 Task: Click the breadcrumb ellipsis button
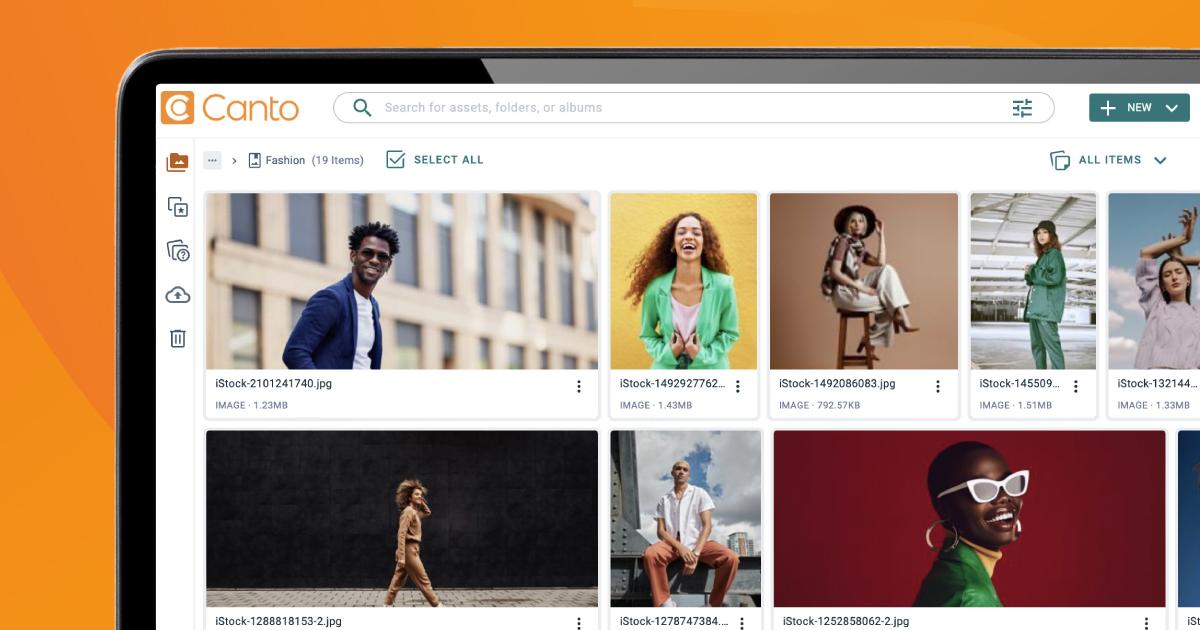click(212, 160)
